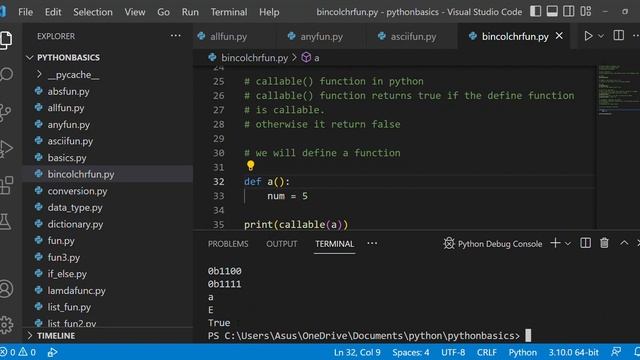Open conversion.py in explorer
The image size is (640, 360).
[x=108, y=191]
